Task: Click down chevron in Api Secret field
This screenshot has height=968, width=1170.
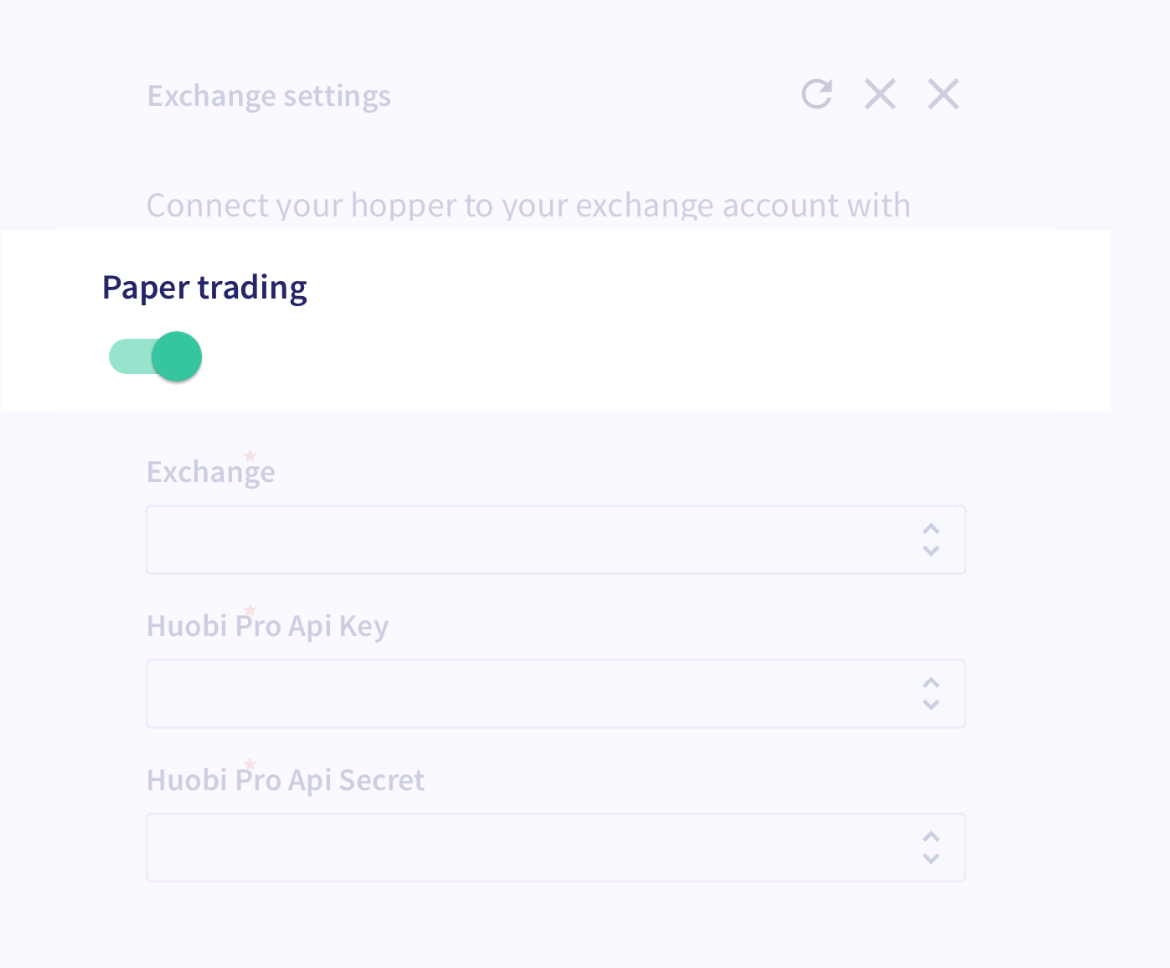Action: point(931,859)
